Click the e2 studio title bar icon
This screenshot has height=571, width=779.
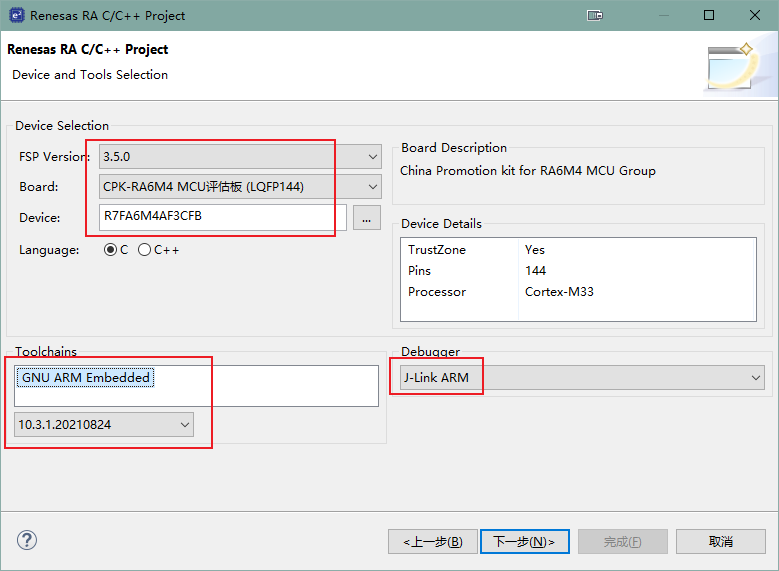tap(15, 15)
